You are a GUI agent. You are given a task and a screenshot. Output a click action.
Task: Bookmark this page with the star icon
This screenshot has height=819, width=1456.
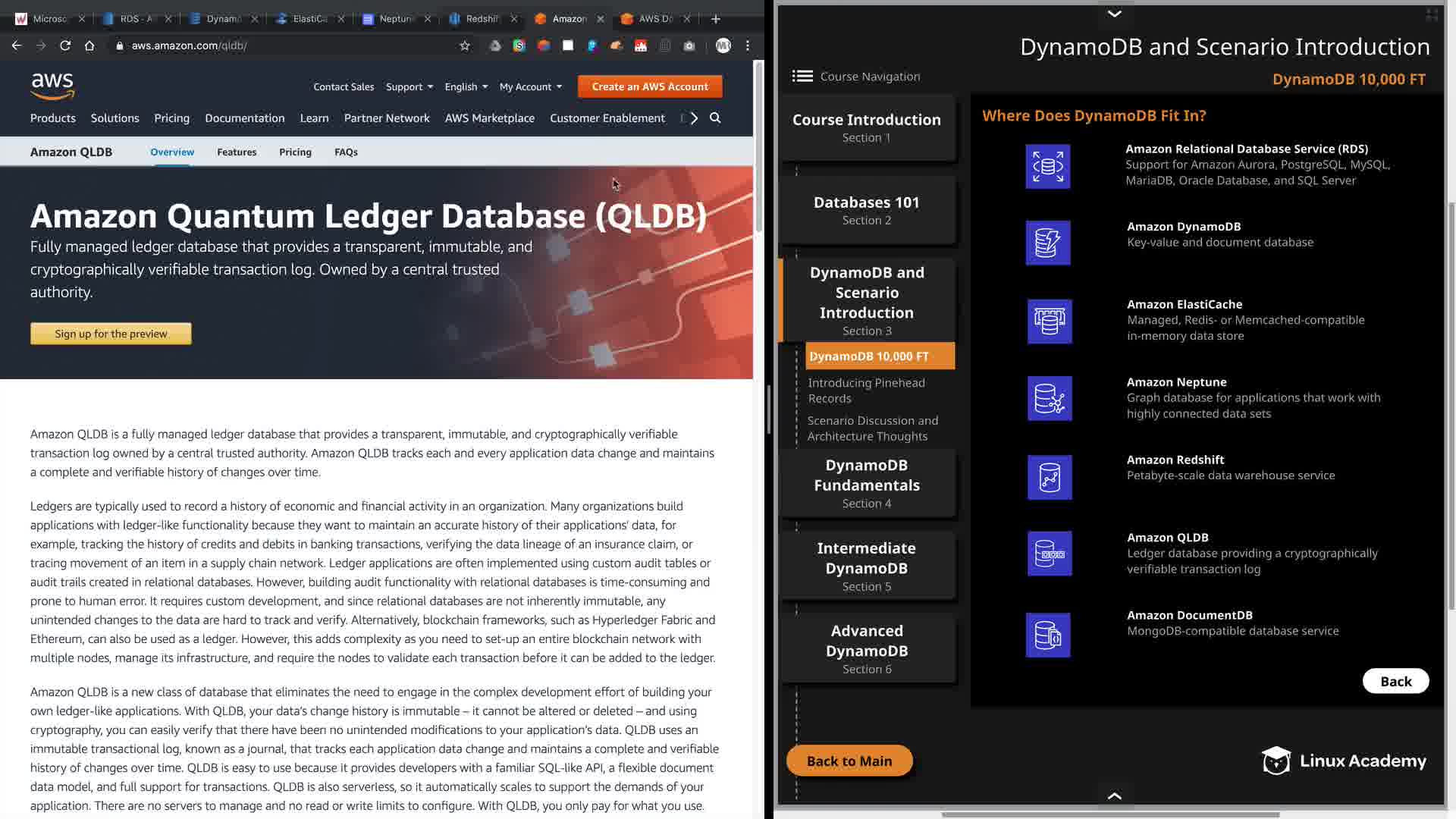tap(465, 45)
